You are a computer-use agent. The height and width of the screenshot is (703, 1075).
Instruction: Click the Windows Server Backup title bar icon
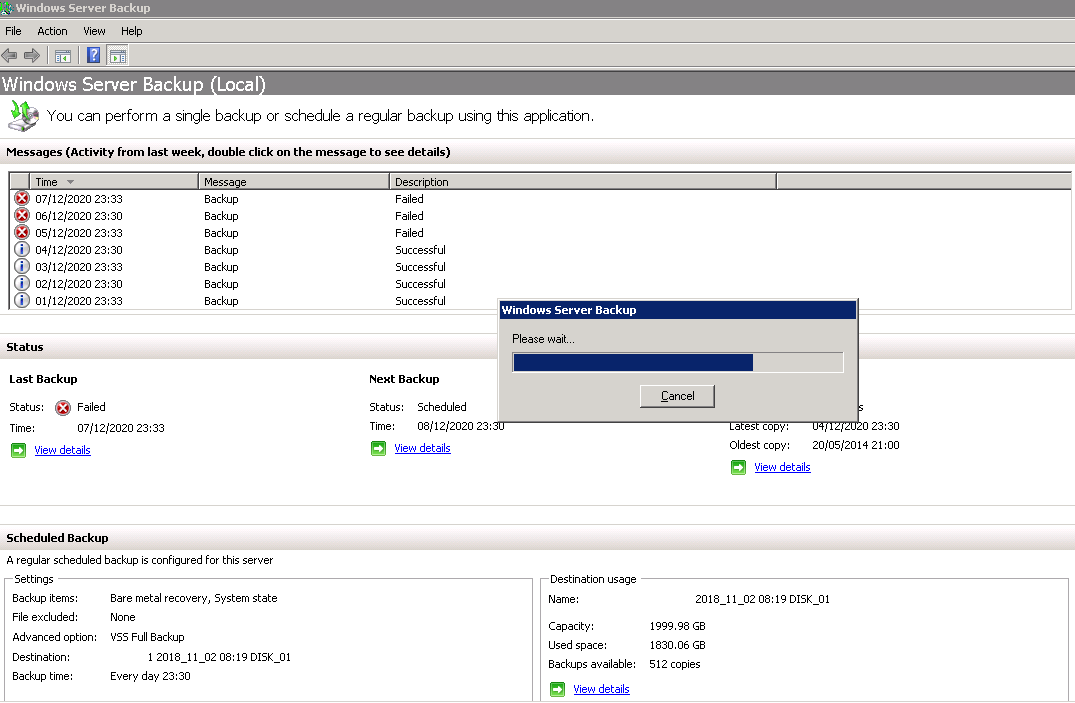(x=7, y=8)
